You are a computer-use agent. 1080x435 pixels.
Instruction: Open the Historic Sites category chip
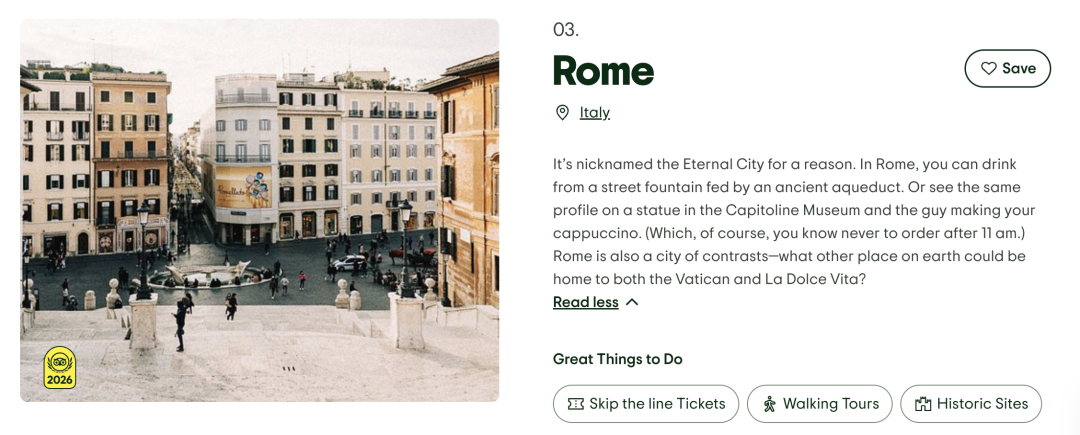pos(972,404)
